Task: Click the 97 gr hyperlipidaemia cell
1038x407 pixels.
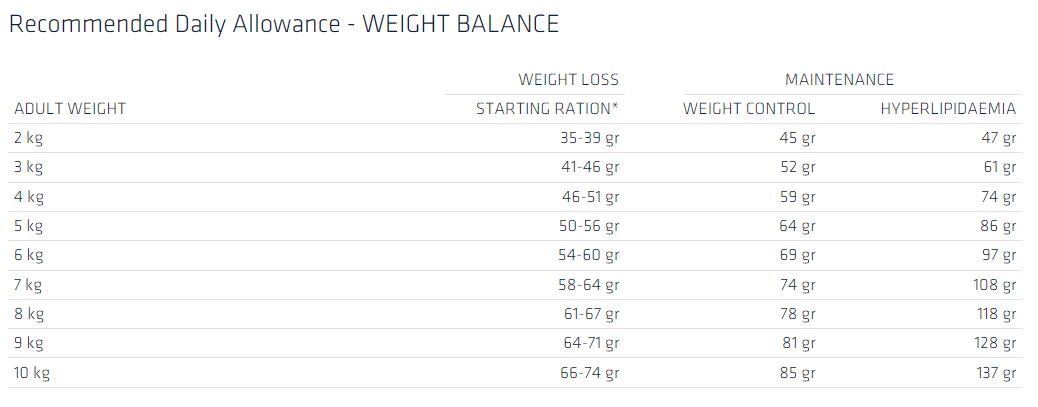Action: pos(998,256)
